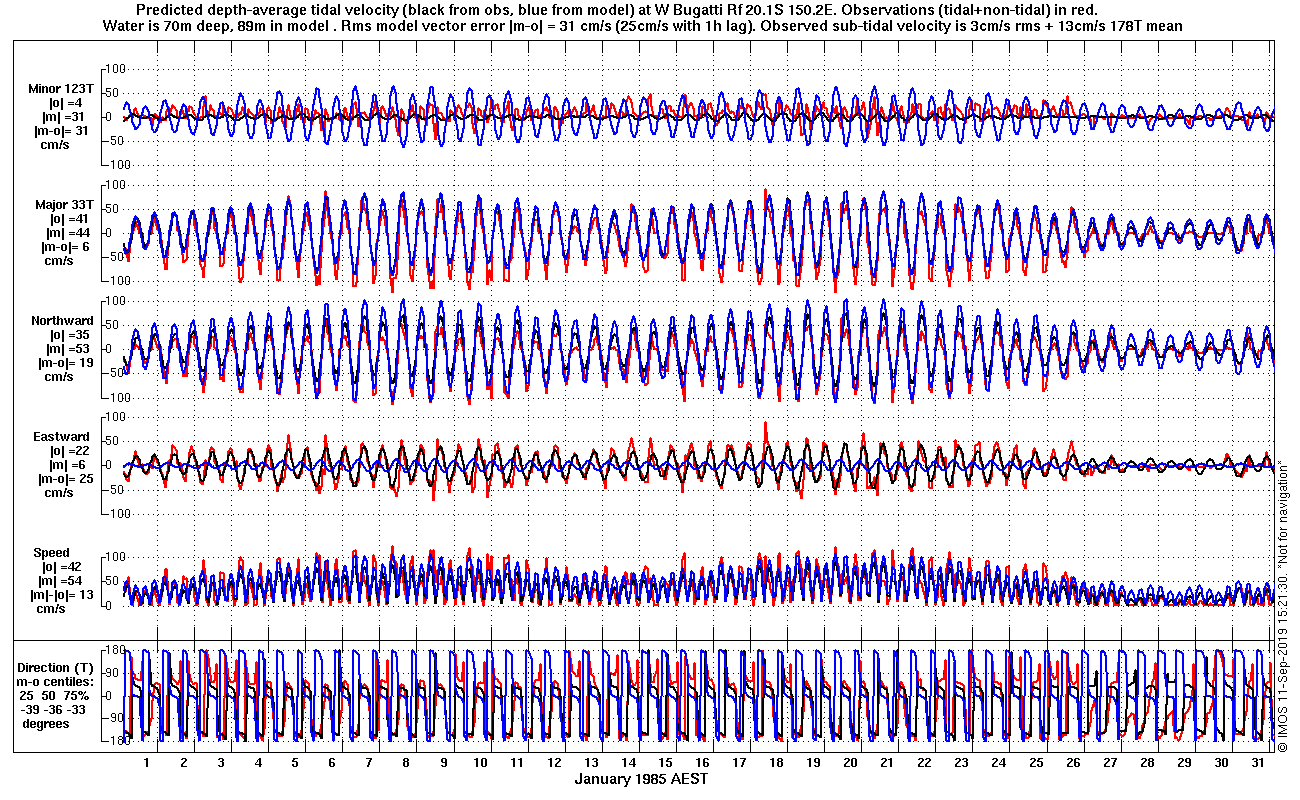The height and width of the screenshot is (800, 1300).
Task: Click the 'Minor 123T' panel label
Action: coord(61,89)
